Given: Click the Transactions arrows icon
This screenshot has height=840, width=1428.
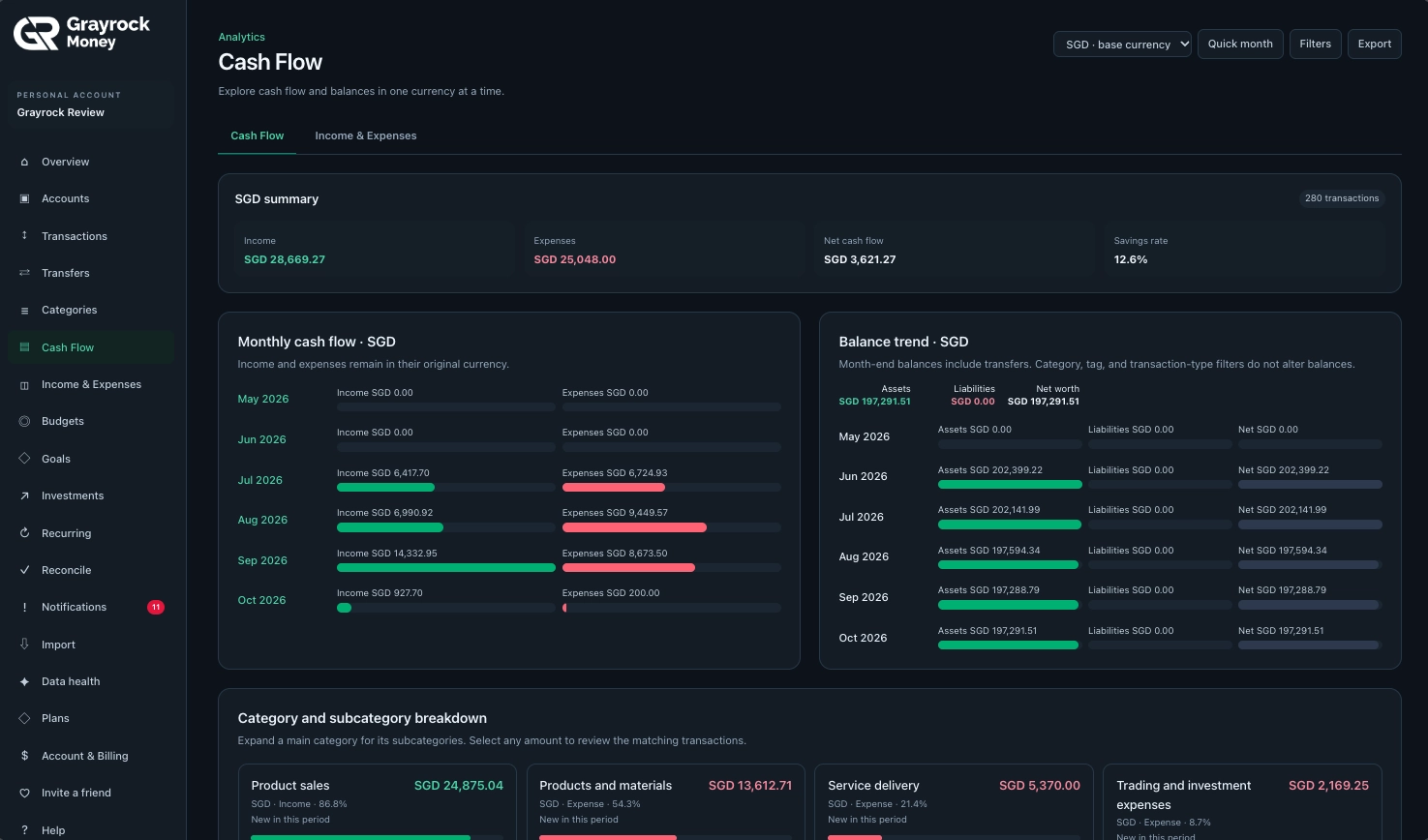Looking at the screenshot, I should coord(24,235).
